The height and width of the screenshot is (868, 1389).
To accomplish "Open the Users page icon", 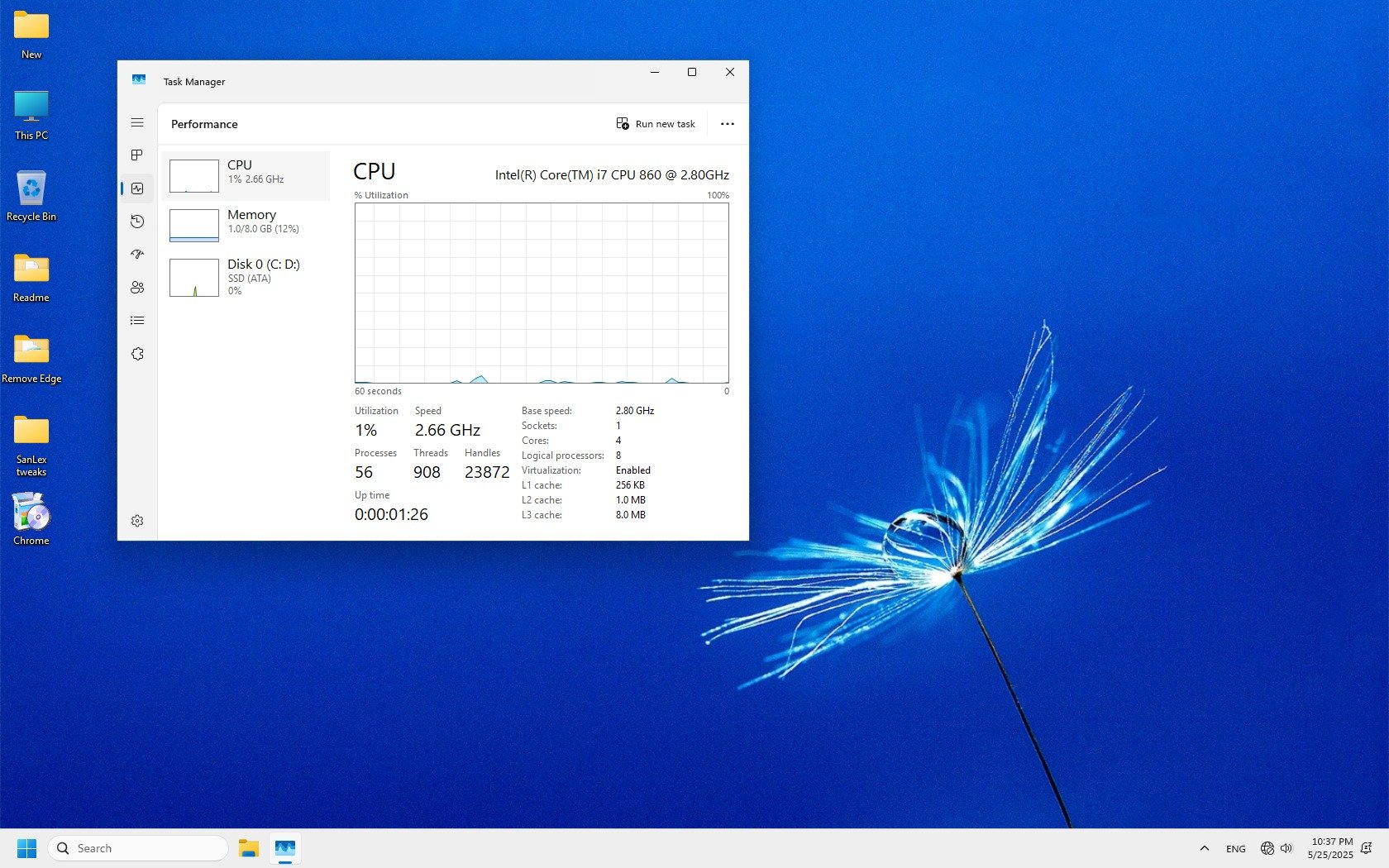I will pos(137,288).
